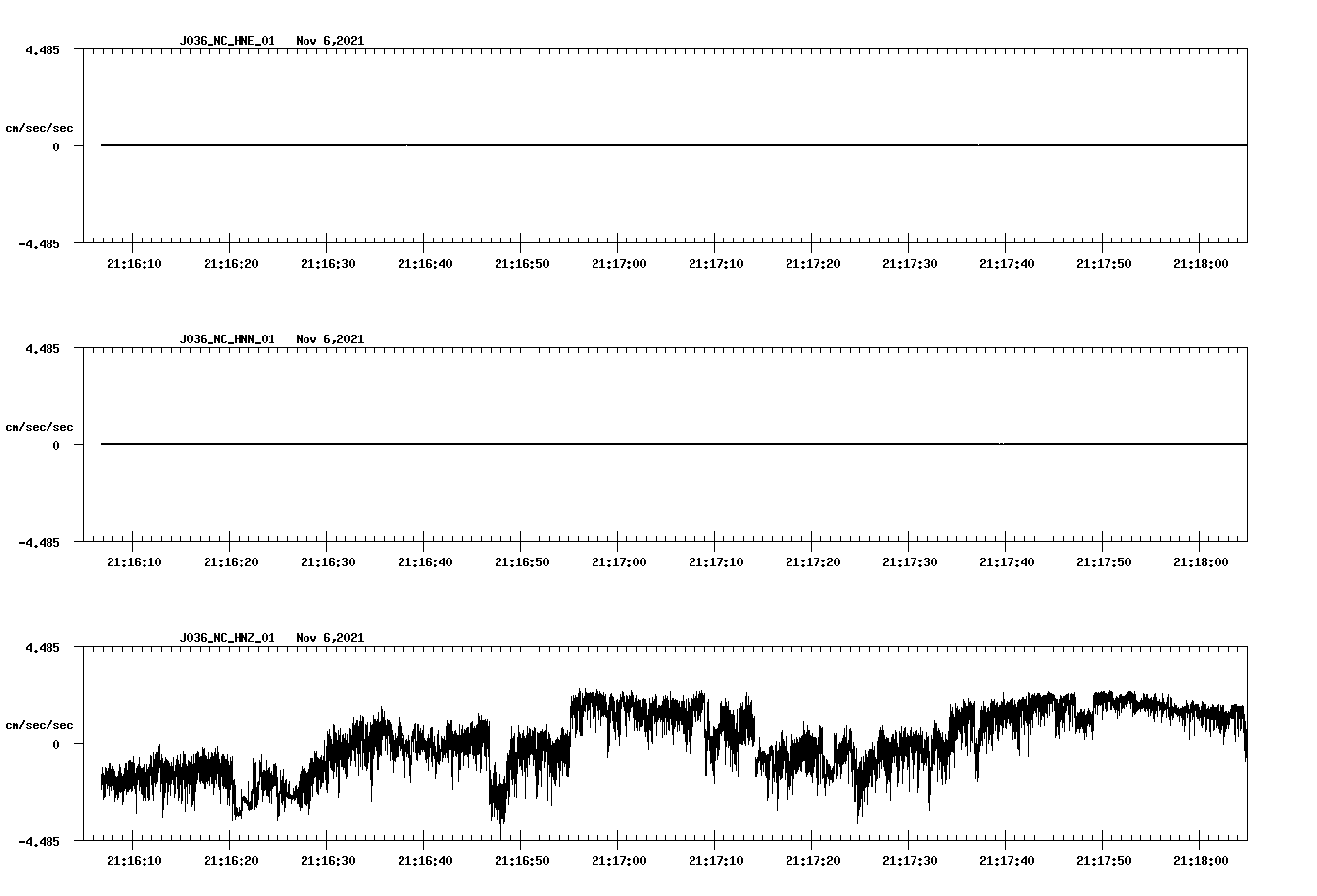Click 21:16:40 on the HNZ time axis
Screen dimensions: 1317x896
[x=425, y=861]
